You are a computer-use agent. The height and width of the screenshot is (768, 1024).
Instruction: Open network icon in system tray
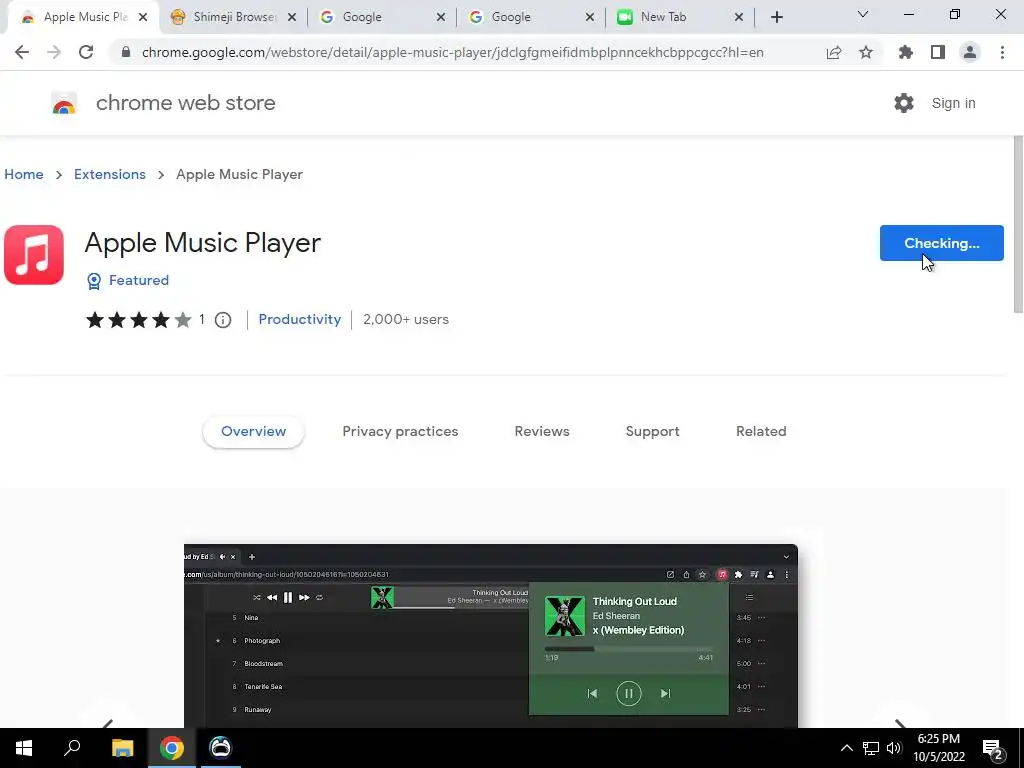871,748
